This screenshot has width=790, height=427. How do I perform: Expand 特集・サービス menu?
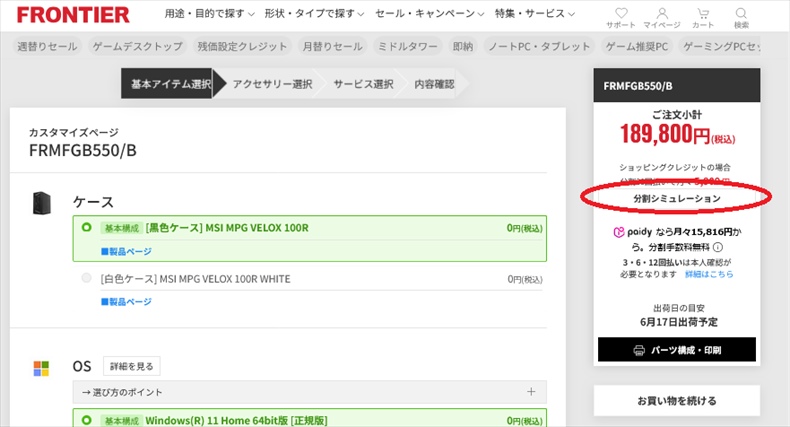[x=535, y=14]
